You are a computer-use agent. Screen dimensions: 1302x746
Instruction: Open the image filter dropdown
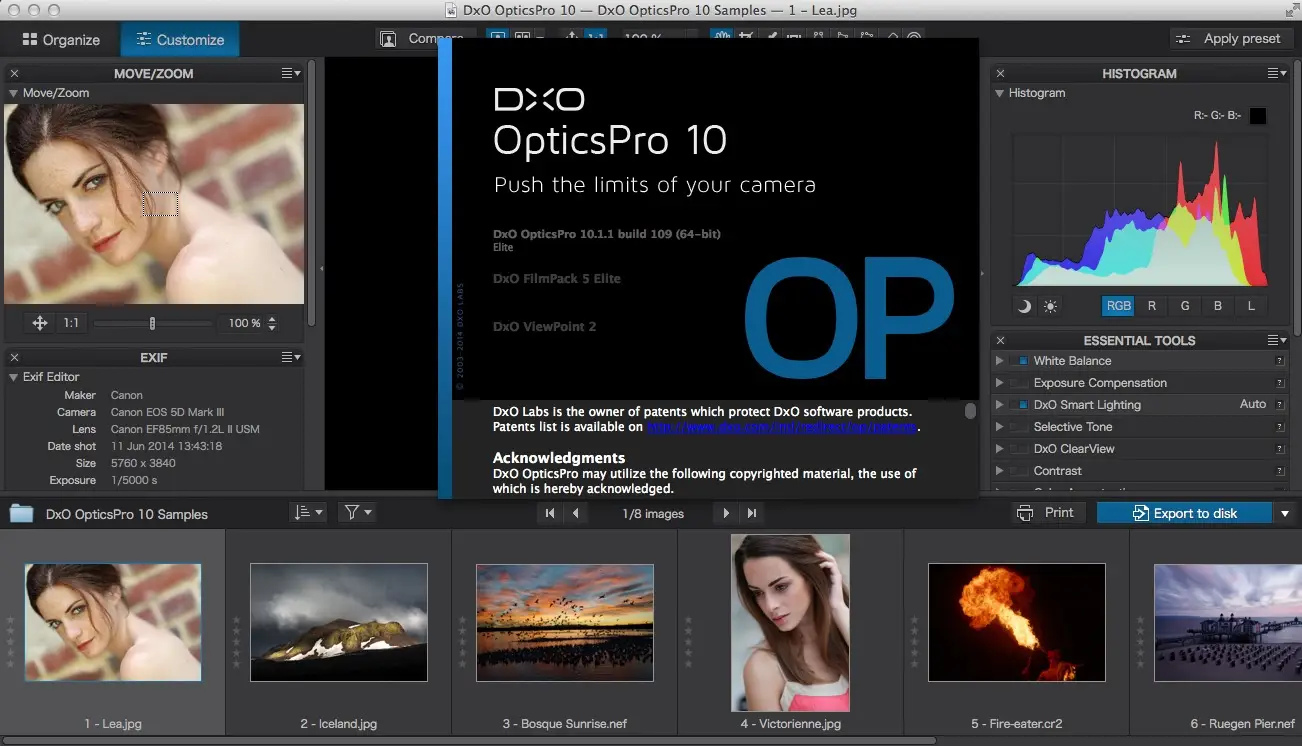click(x=357, y=513)
